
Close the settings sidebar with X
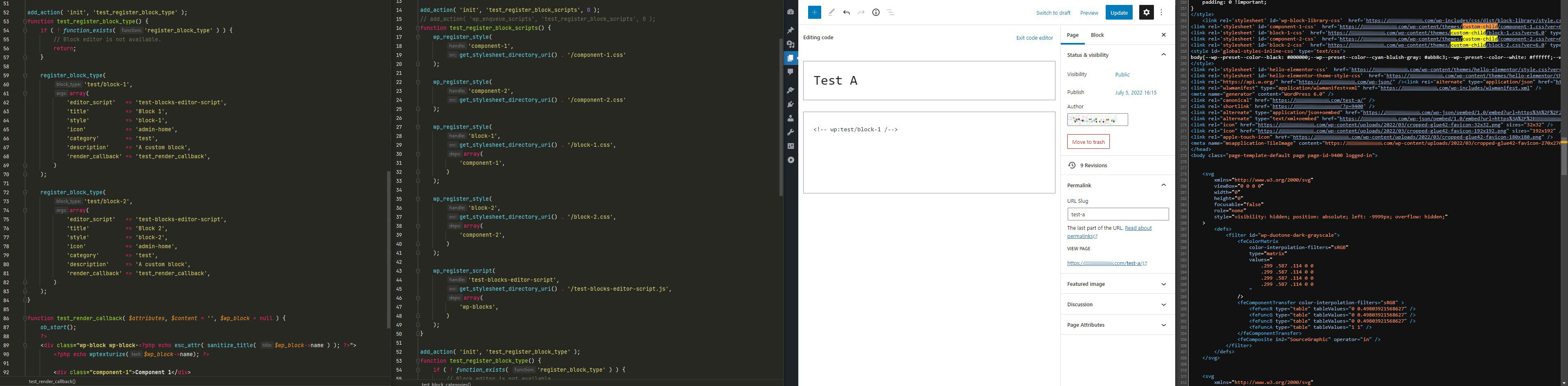1163,35
